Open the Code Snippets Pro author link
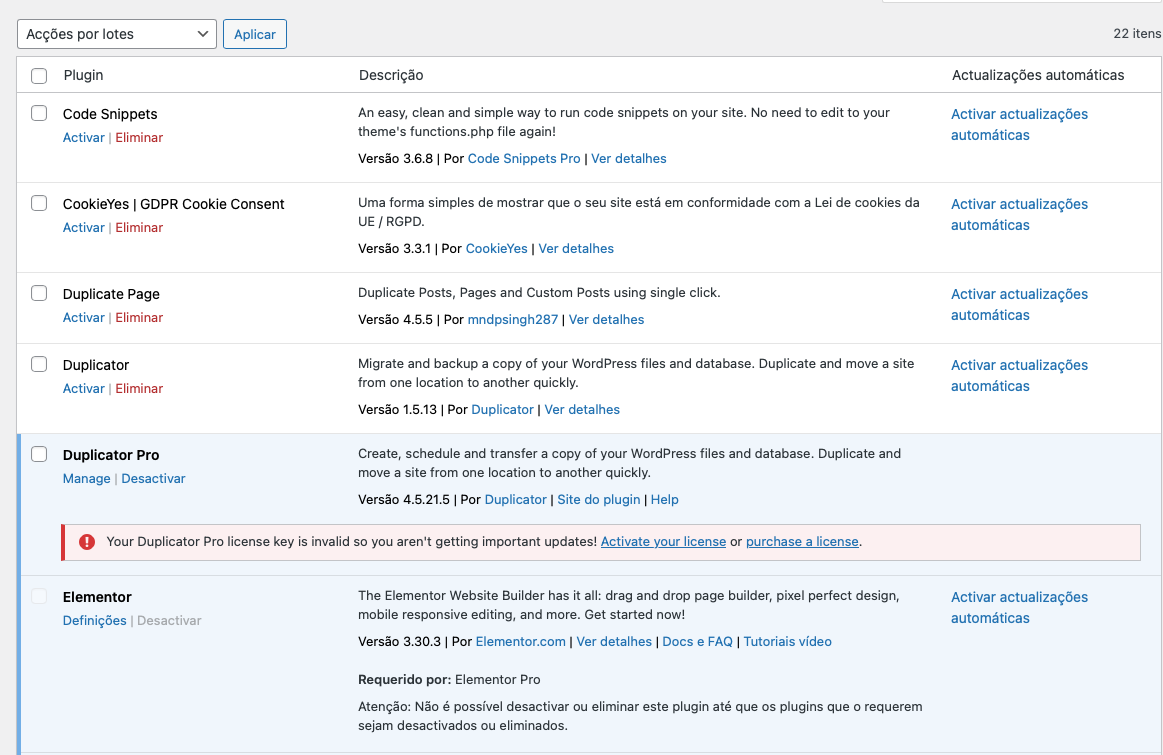The image size is (1163, 755). (524, 159)
